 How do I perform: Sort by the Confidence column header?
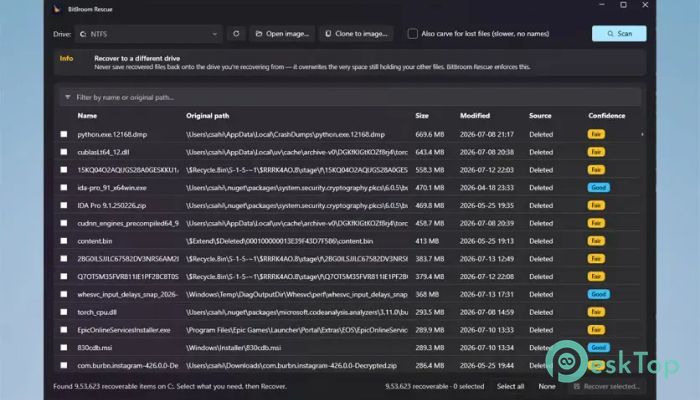click(607, 116)
